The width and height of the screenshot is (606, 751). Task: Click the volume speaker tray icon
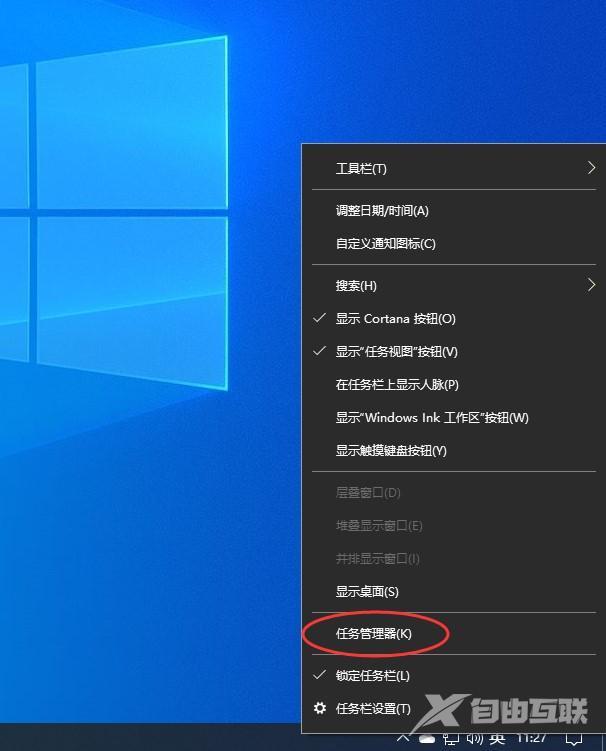(x=474, y=740)
